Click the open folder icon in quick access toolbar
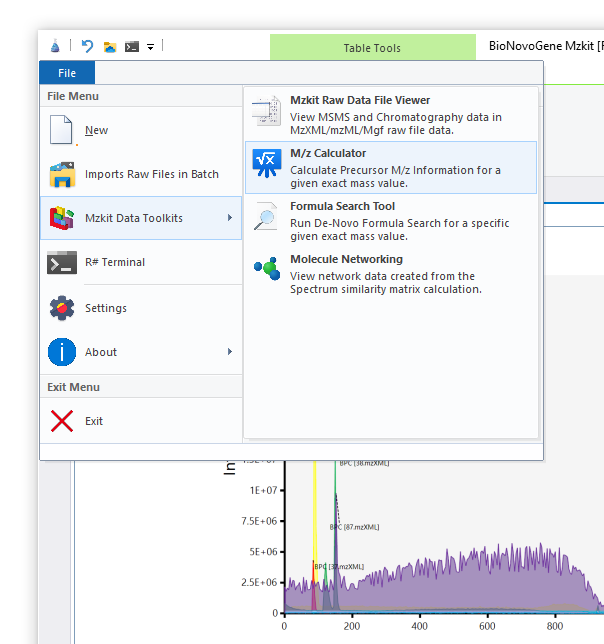This screenshot has height=644, width=604. pos(110,47)
